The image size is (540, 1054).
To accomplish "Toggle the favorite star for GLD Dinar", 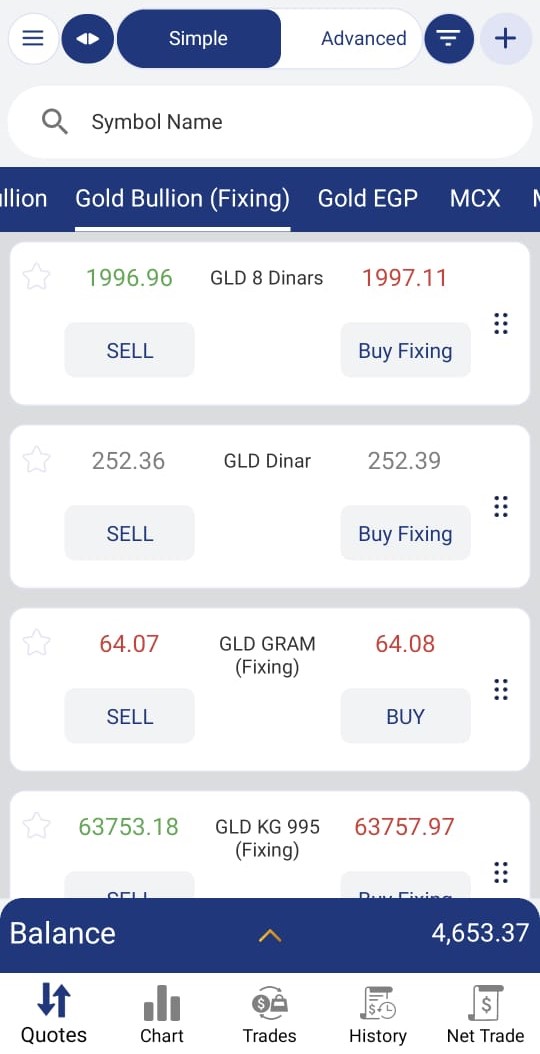I will tap(36, 460).
